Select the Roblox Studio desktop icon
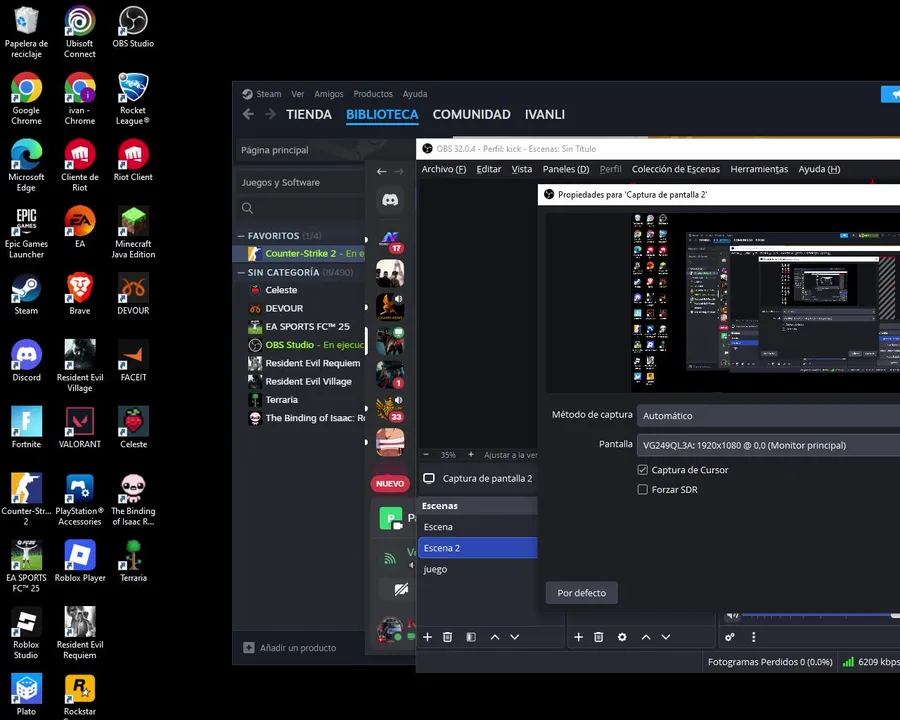 (26, 633)
